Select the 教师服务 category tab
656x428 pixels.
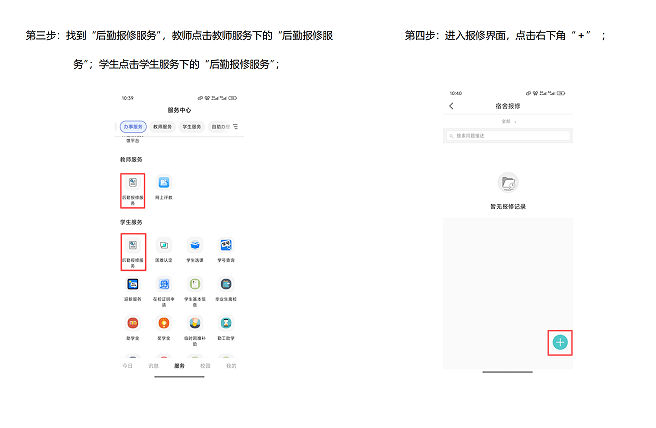pos(162,126)
